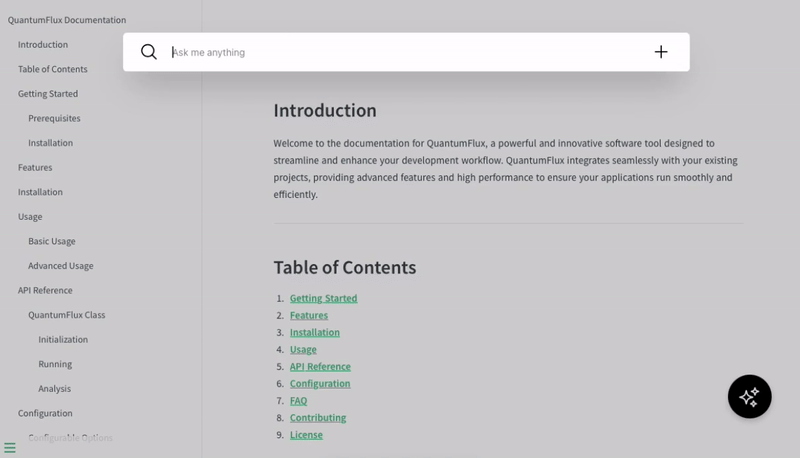Open the Getting Started contents link
This screenshot has width=800, height=458.
(x=323, y=298)
